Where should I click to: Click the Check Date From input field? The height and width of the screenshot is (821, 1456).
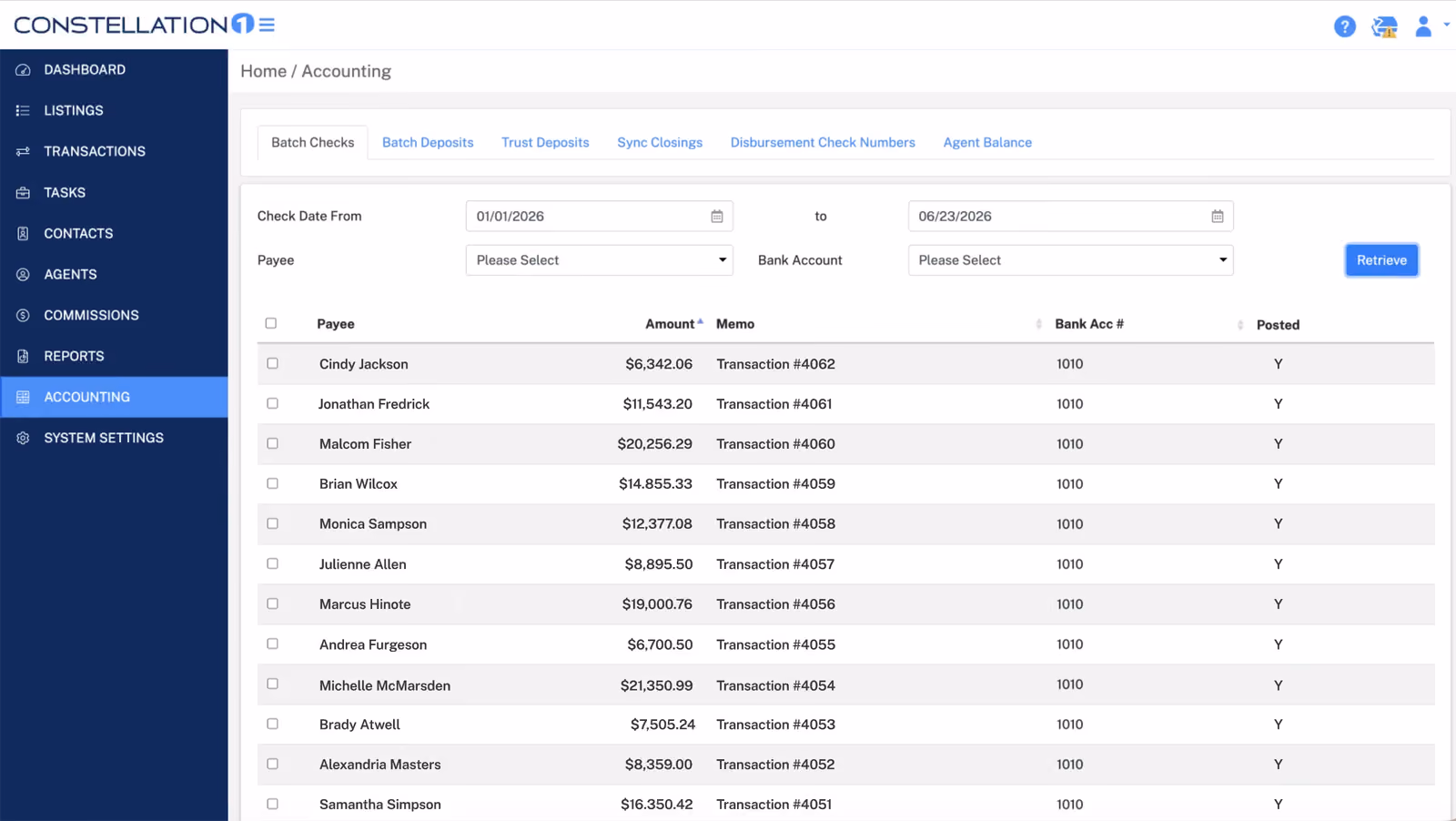(599, 217)
